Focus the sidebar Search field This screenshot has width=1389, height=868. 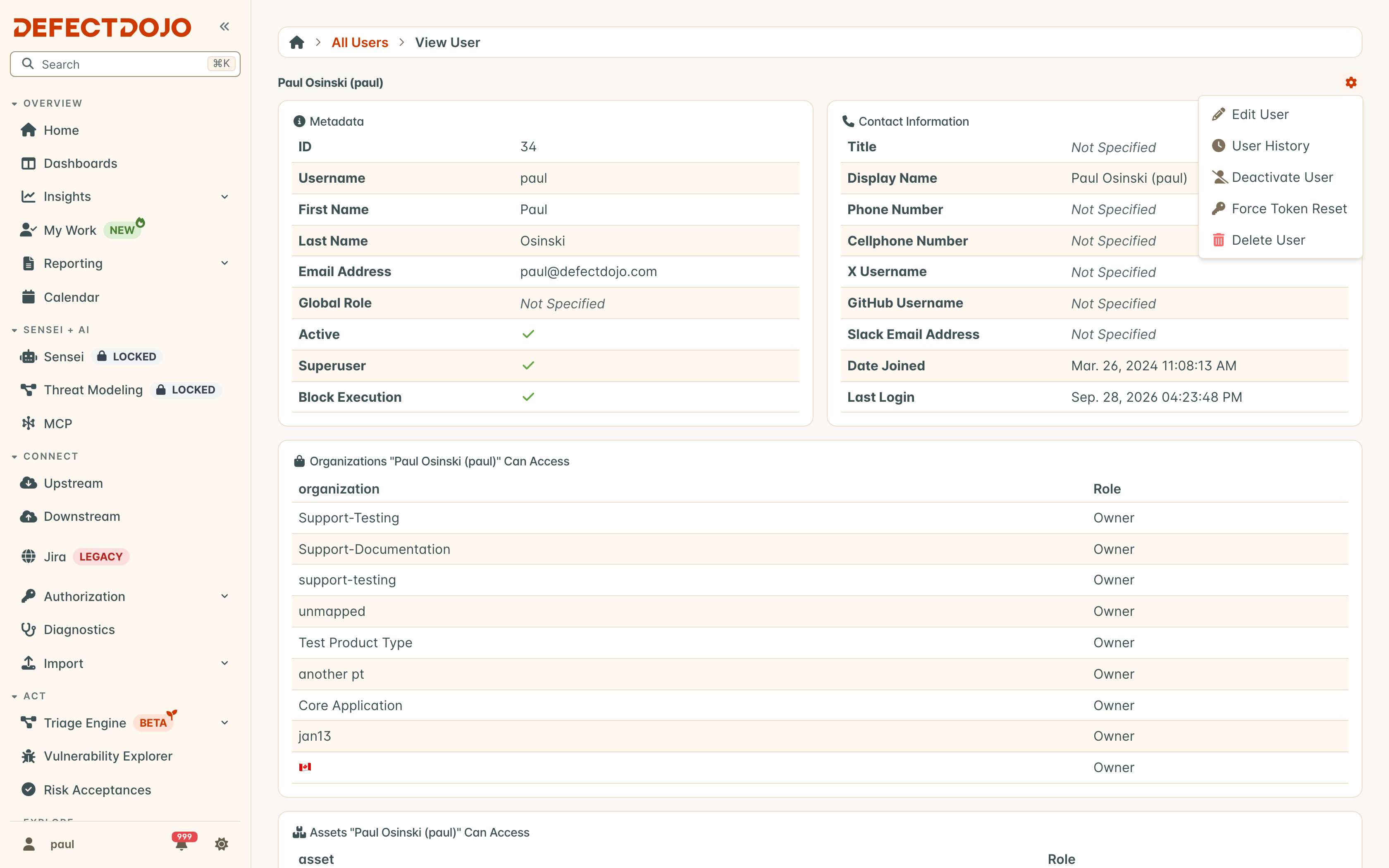pos(125,64)
